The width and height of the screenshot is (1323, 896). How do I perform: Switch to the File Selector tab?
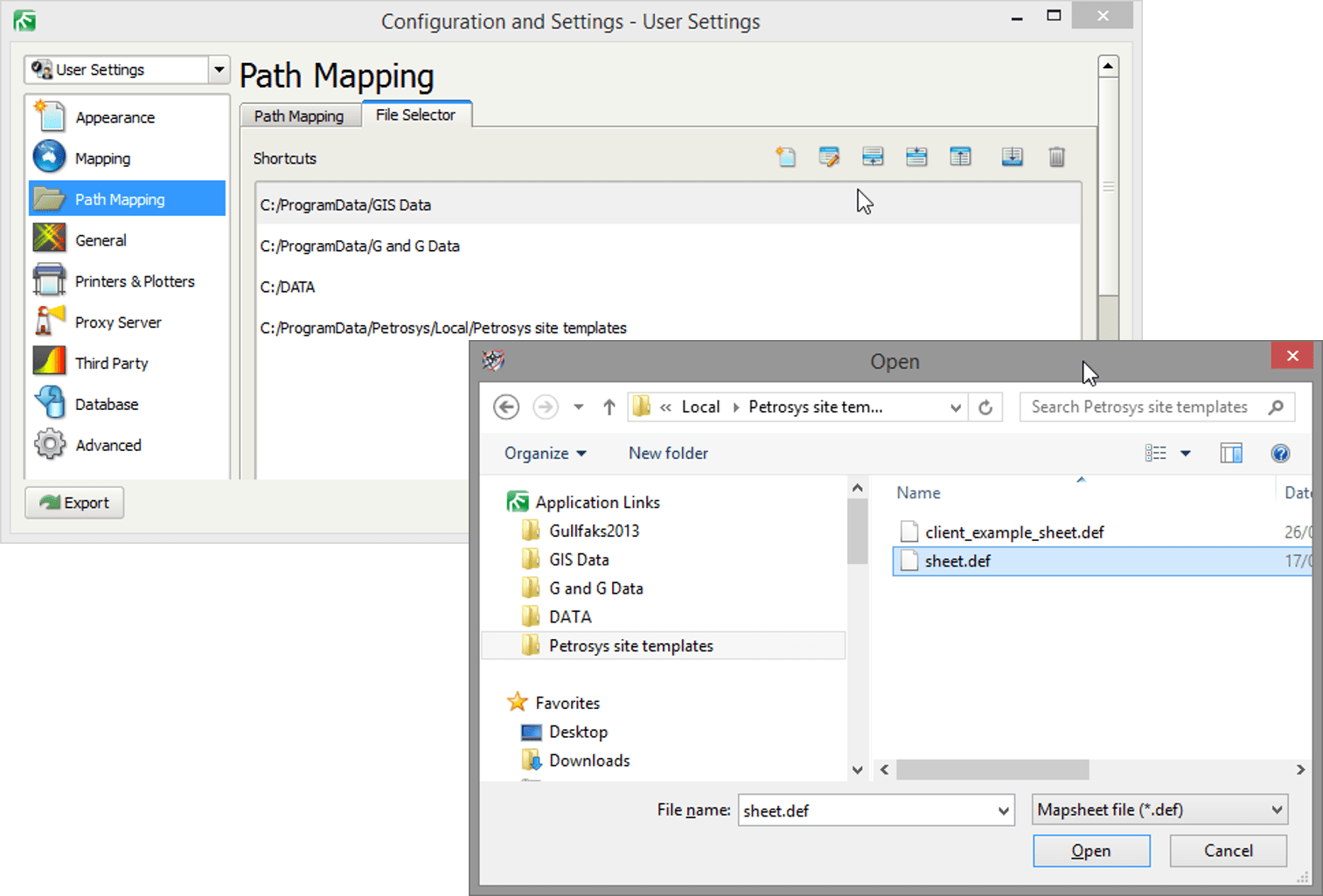click(416, 115)
